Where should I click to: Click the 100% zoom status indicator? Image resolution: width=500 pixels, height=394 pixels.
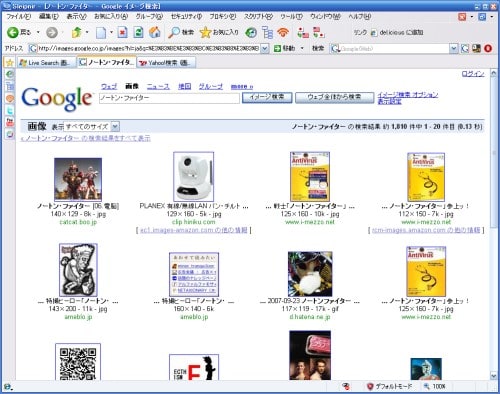(x=434, y=386)
